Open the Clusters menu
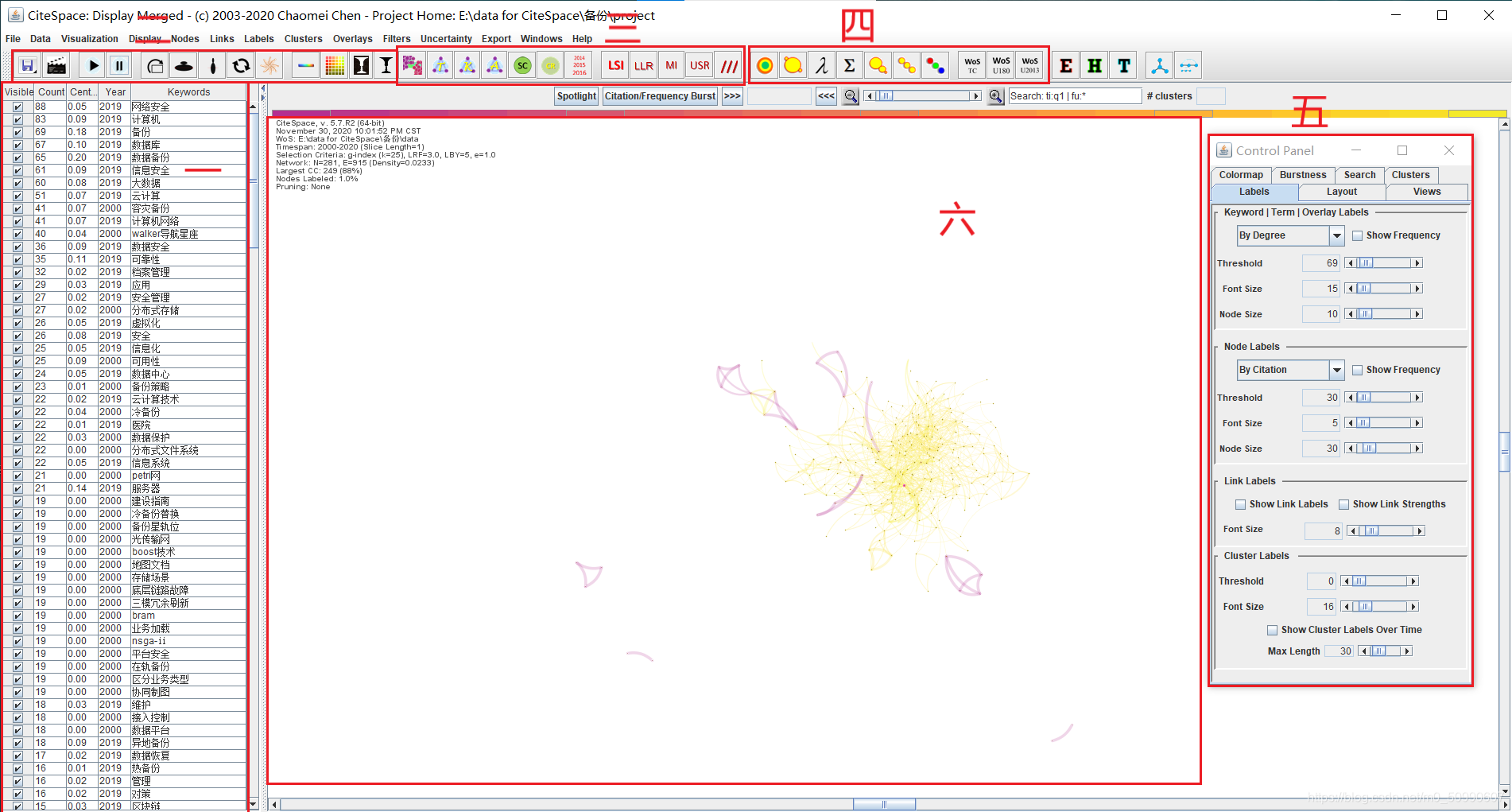Viewport: 1512px width, 812px height. pos(304,38)
